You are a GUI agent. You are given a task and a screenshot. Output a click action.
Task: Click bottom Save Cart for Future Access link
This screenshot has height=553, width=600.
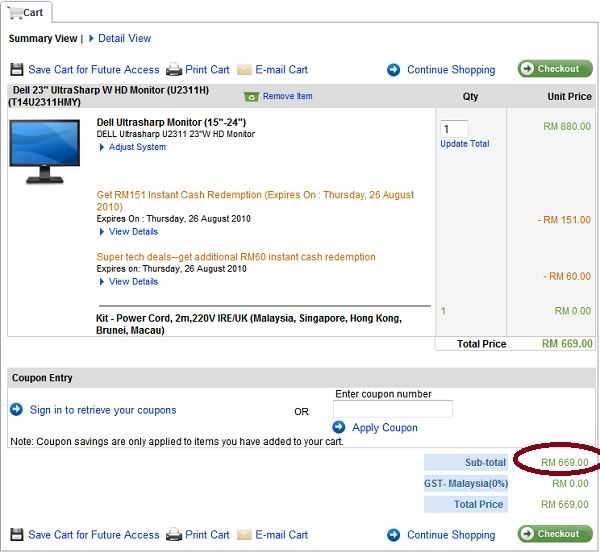pyautogui.click(x=94, y=535)
